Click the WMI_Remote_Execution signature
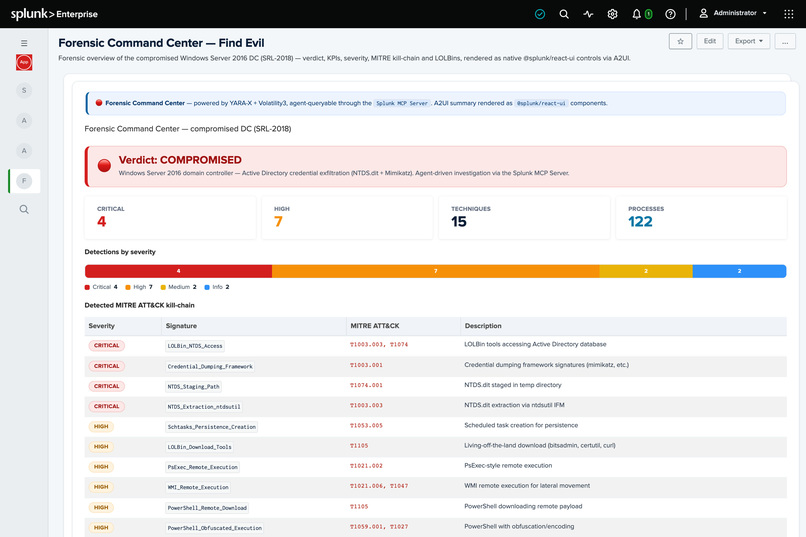The width and height of the screenshot is (806, 537). 198,487
